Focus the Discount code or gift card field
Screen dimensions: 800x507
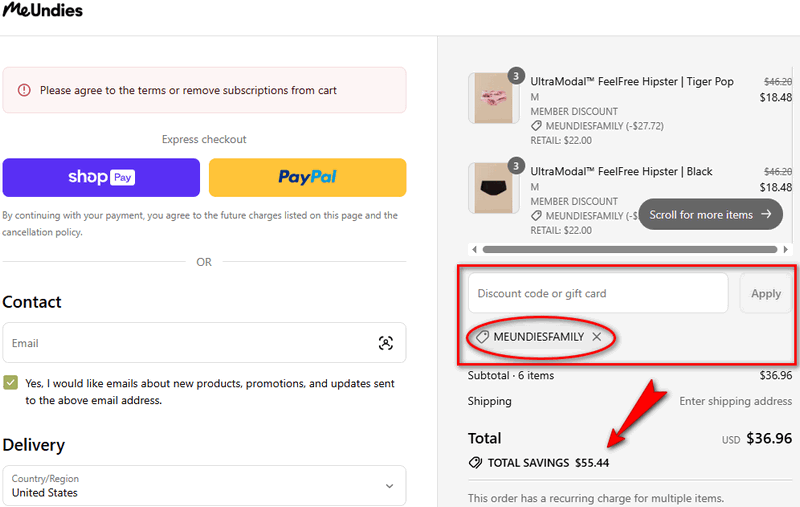coord(598,294)
